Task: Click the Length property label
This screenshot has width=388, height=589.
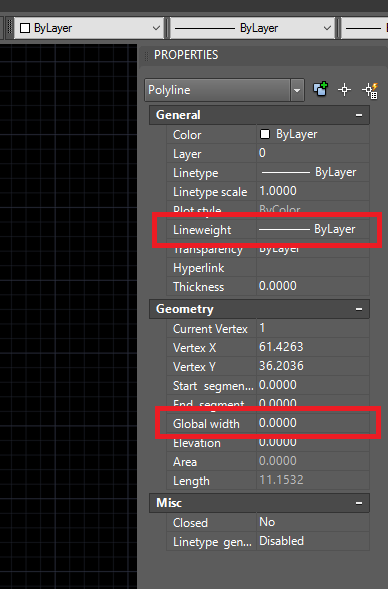Action: [191, 481]
